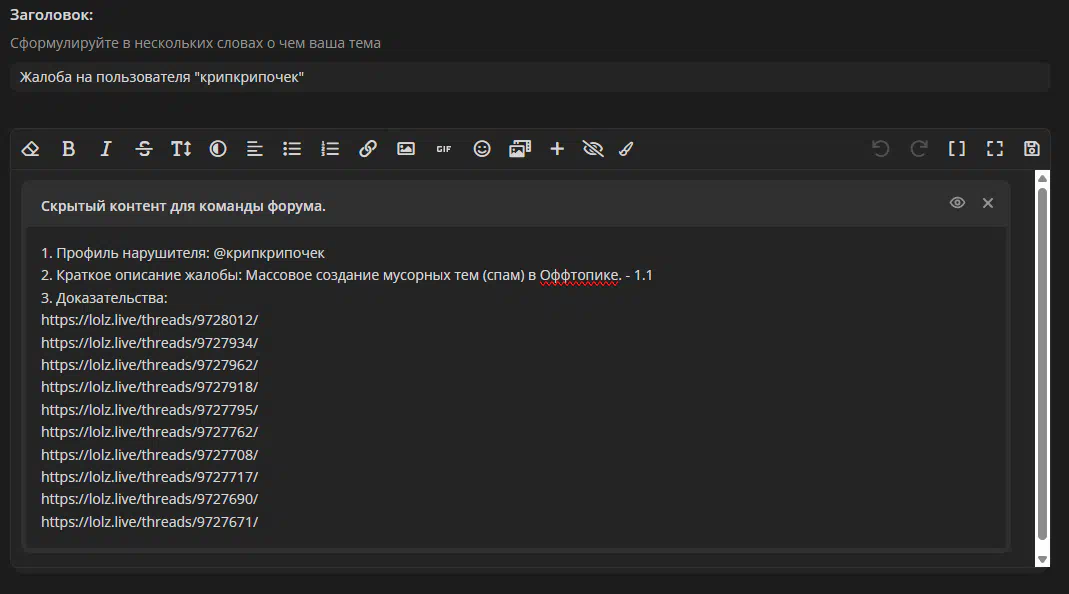Toggle italic formatting
This screenshot has height=594, width=1069.
tap(105, 149)
